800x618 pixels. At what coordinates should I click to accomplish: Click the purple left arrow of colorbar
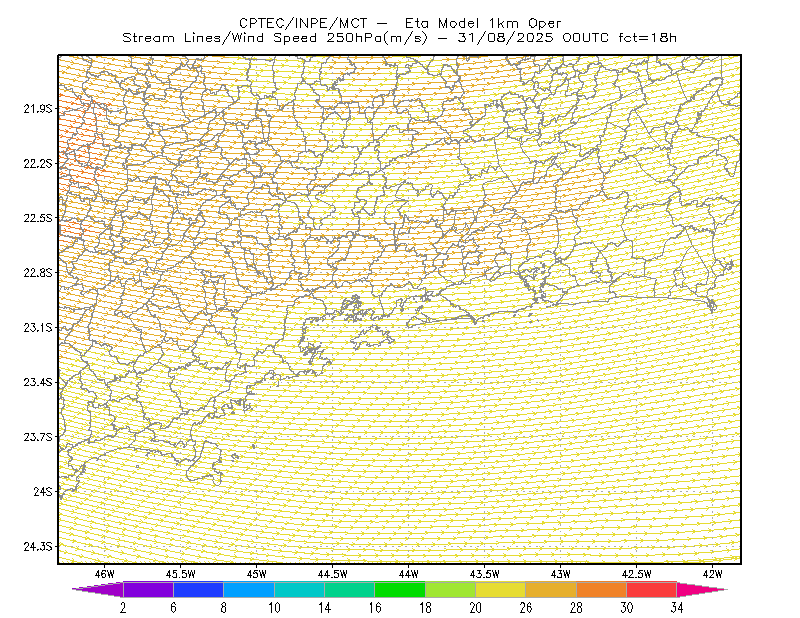click(98, 589)
